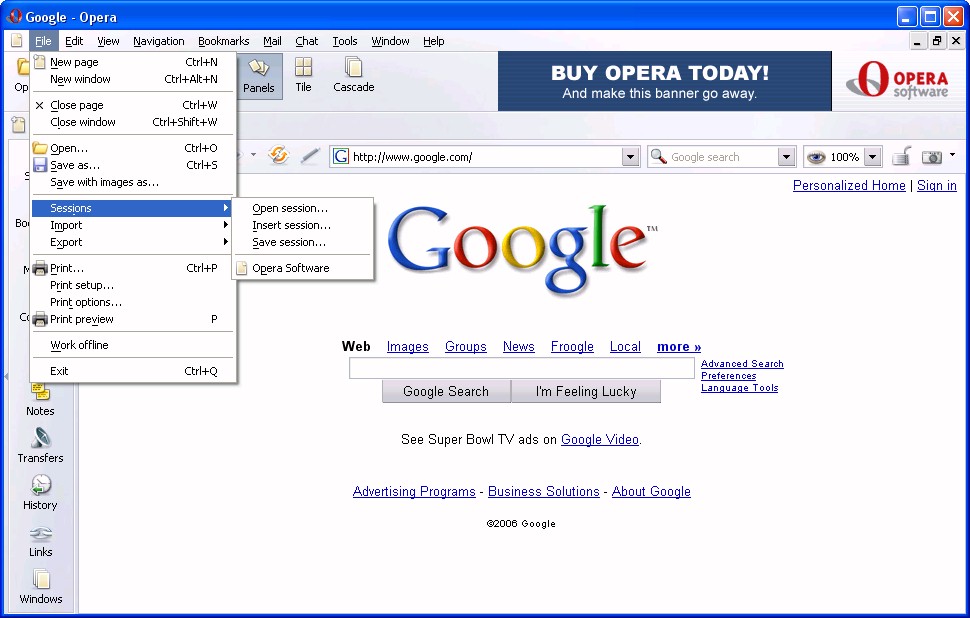Follow the Images link
Image resolution: width=970 pixels, height=618 pixels.
pyautogui.click(x=408, y=346)
